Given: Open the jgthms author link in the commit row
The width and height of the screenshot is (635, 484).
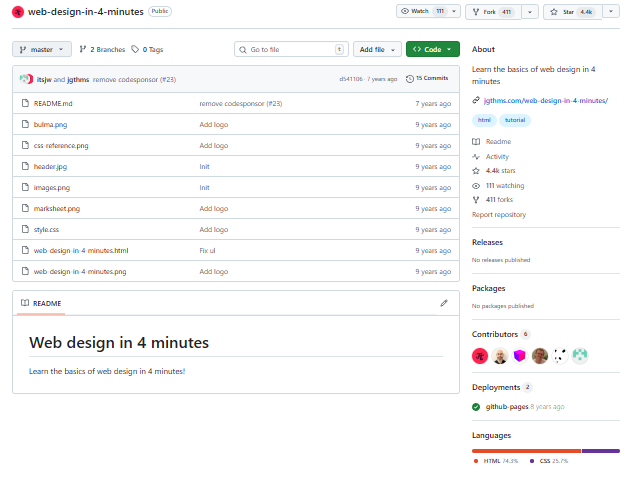Looking at the screenshot, I should pos(78,79).
